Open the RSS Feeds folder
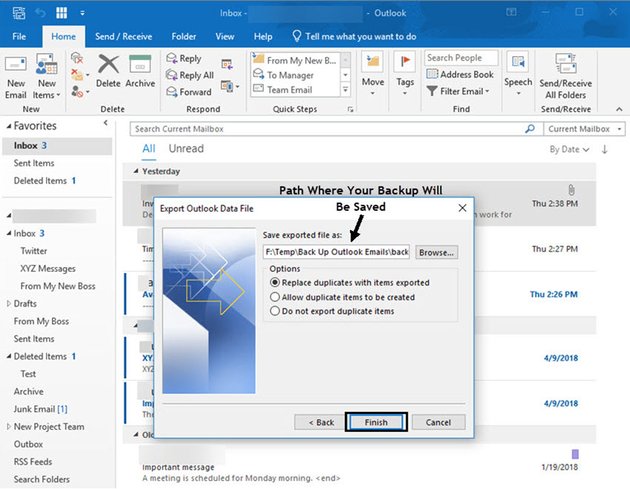The height and width of the screenshot is (489, 630). 33,462
